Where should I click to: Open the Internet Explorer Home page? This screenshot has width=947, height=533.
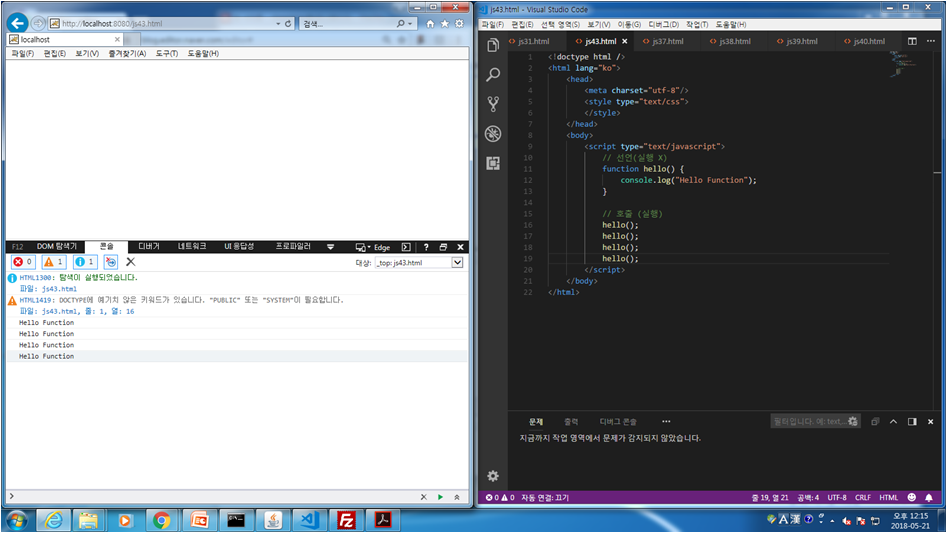[430, 24]
